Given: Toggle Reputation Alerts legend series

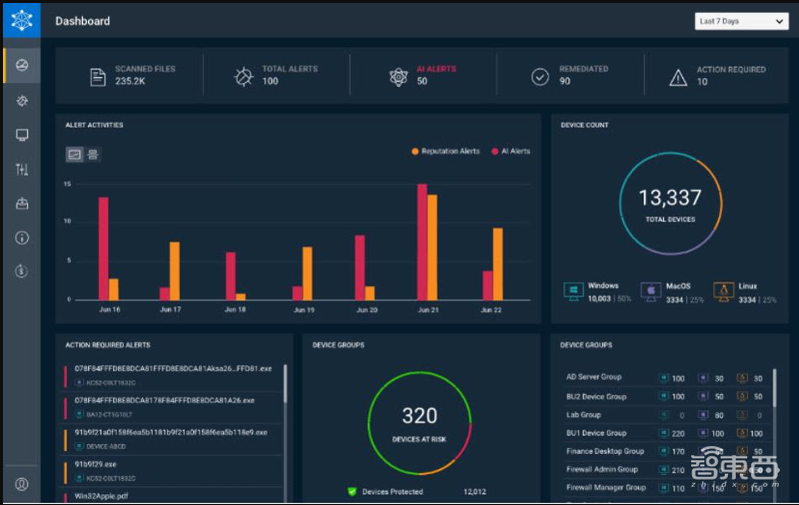Looking at the screenshot, I should point(446,151).
